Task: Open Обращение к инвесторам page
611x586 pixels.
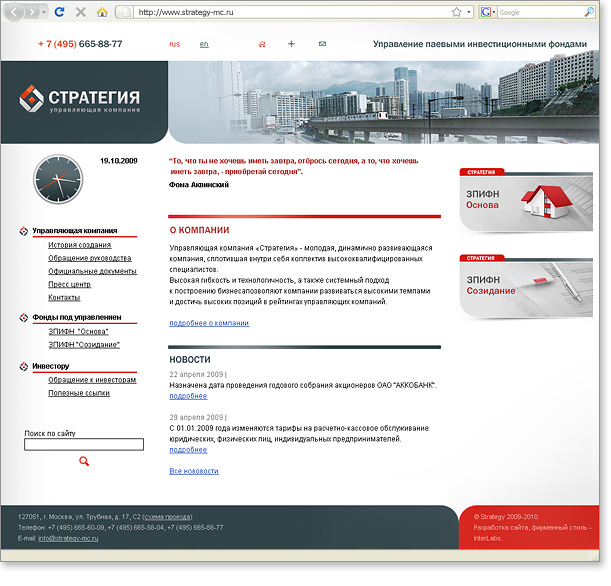Action: click(x=92, y=380)
